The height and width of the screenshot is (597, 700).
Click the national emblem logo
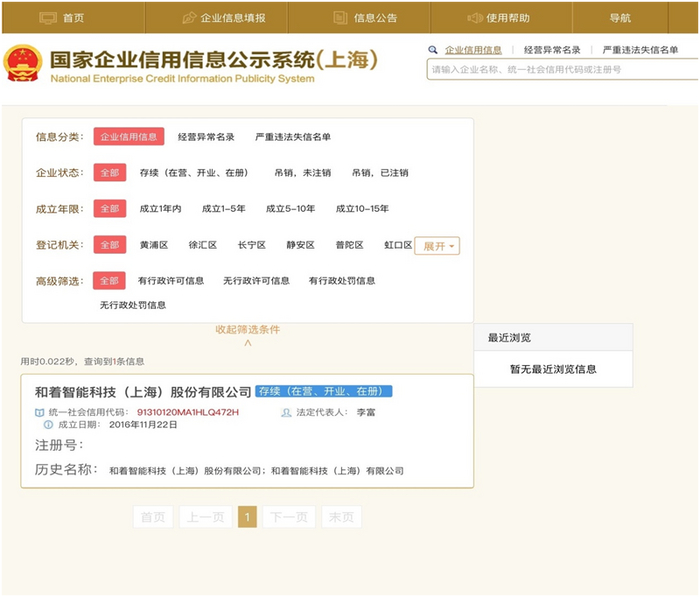tap(23, 63)
